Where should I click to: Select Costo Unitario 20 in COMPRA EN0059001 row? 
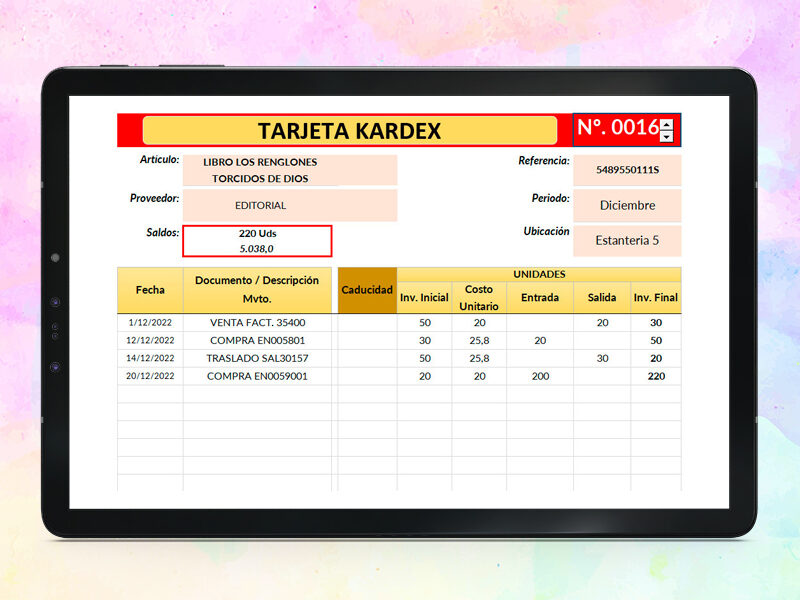click(479, 376)
